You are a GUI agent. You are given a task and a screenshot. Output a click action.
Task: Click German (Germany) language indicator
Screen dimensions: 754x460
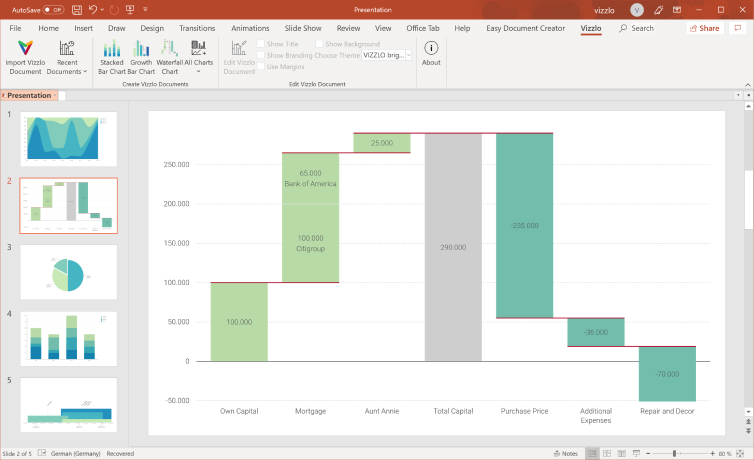pyautogui.click(x=75, y=453)
